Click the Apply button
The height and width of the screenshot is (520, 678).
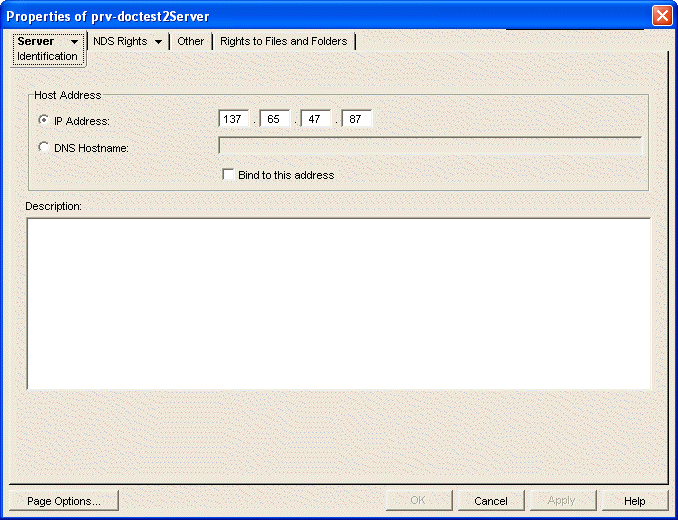coord(563,501)
